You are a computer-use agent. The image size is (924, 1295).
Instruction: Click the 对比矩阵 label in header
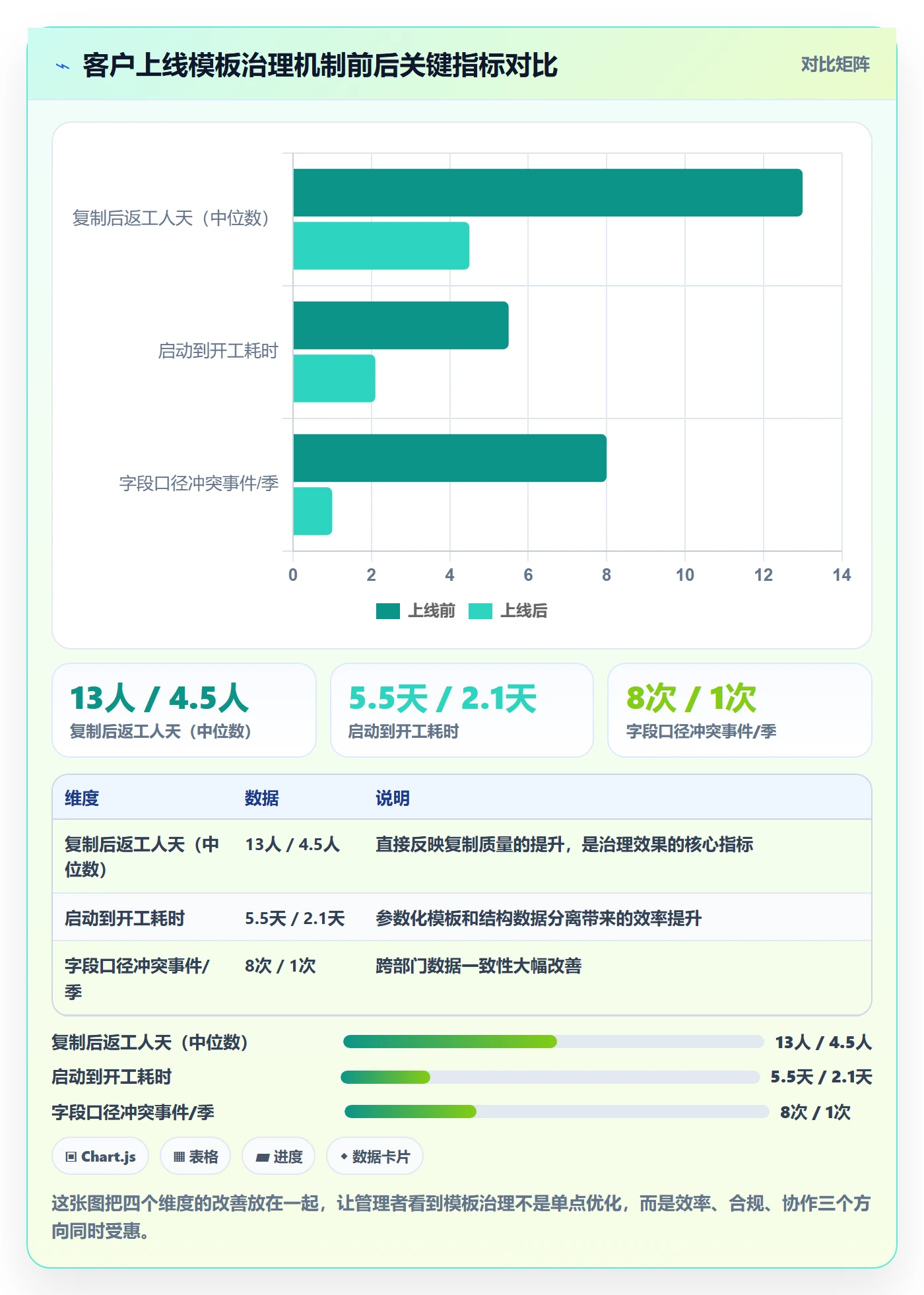[835, 64]
